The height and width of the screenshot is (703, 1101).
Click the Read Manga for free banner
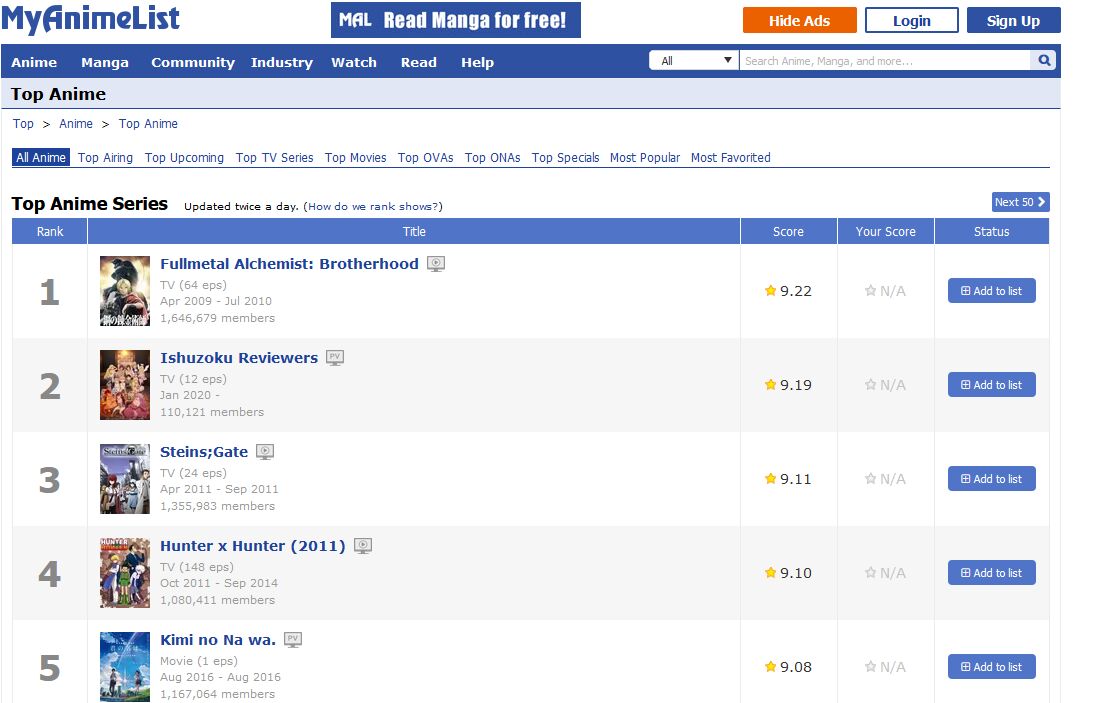[x=456, y=20]
